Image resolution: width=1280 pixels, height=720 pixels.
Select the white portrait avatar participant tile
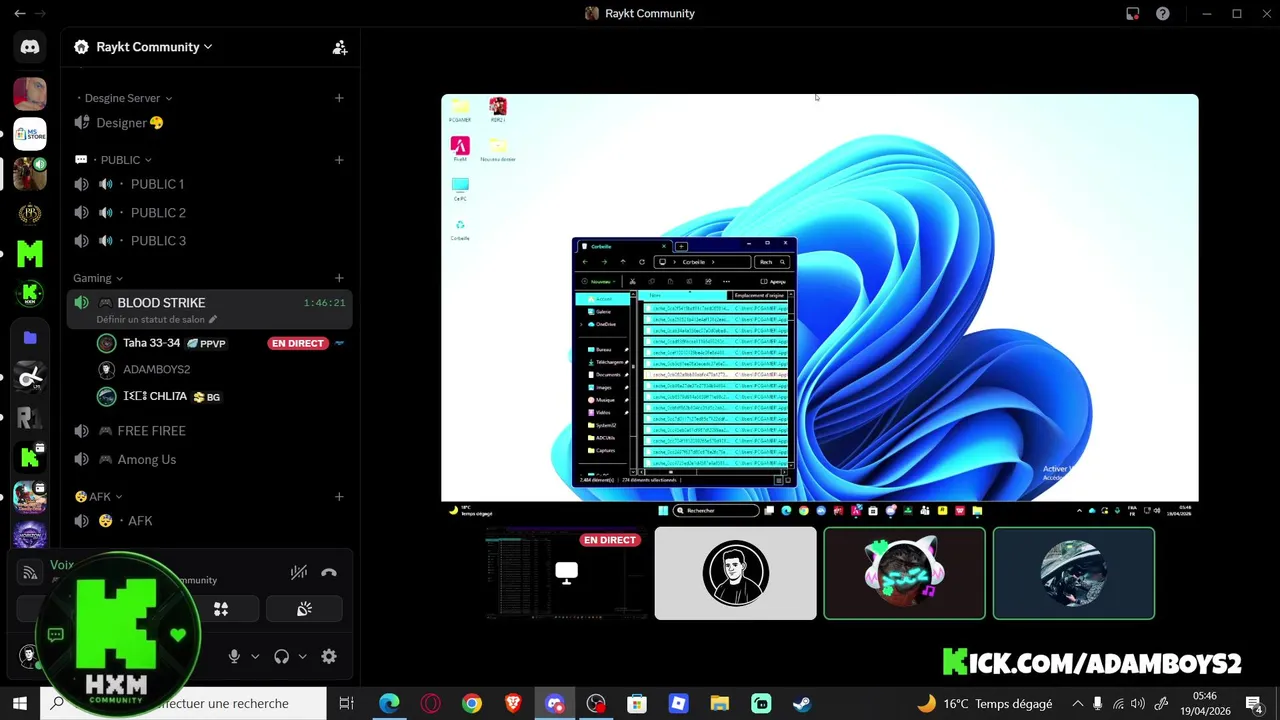click(x=735, y=573)
